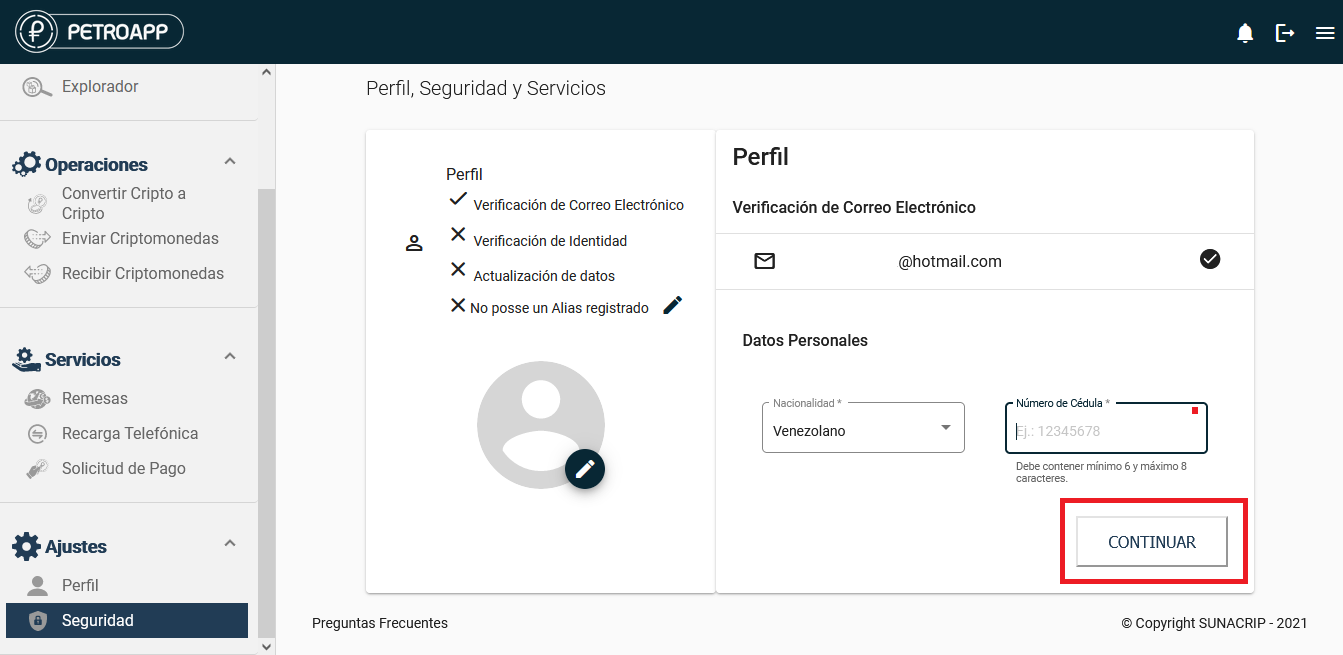Open the hamburger menu icon

1325,33
